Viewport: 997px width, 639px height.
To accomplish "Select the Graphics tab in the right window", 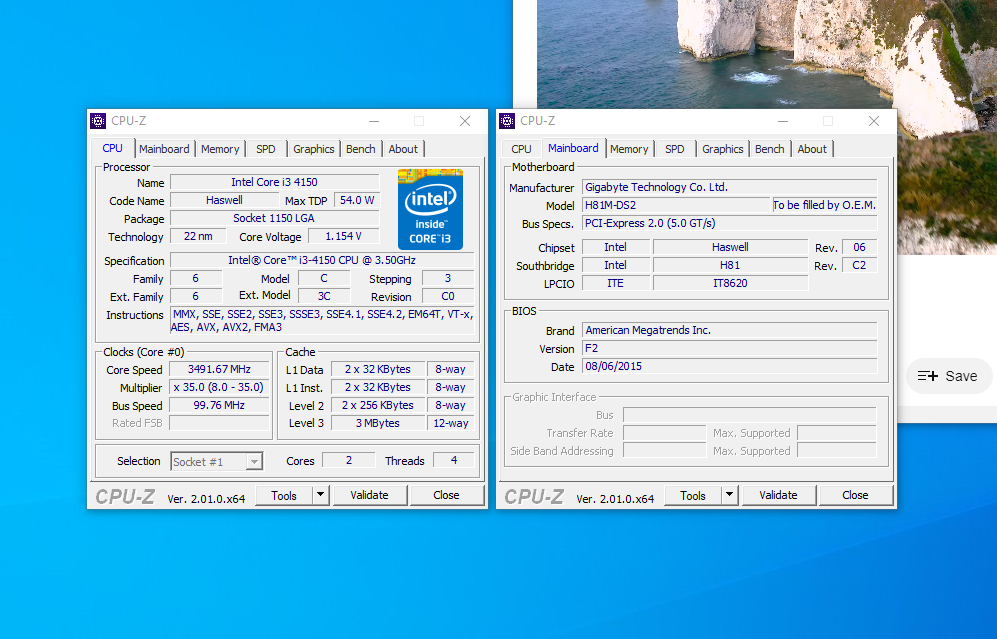I will pyautogui.click(x=722, y=149).
